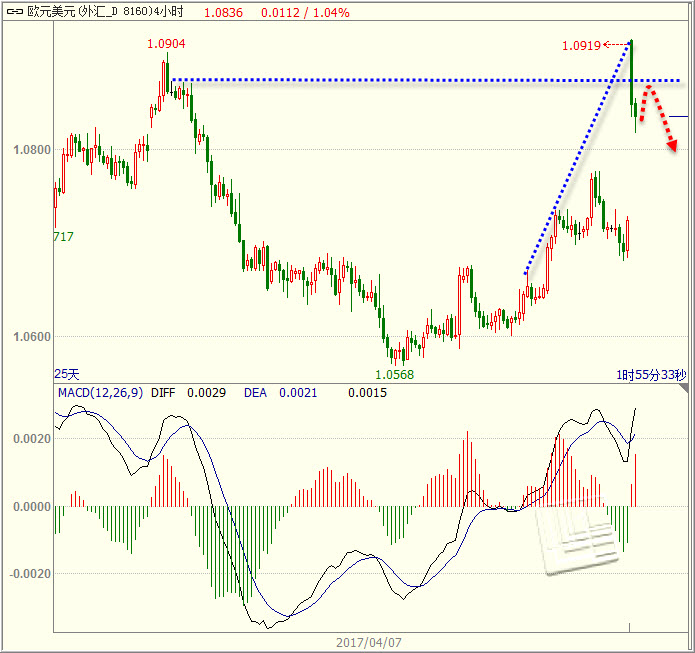Click the red dotted arrow head
This screenshot has width=695, height=653.
672,145
